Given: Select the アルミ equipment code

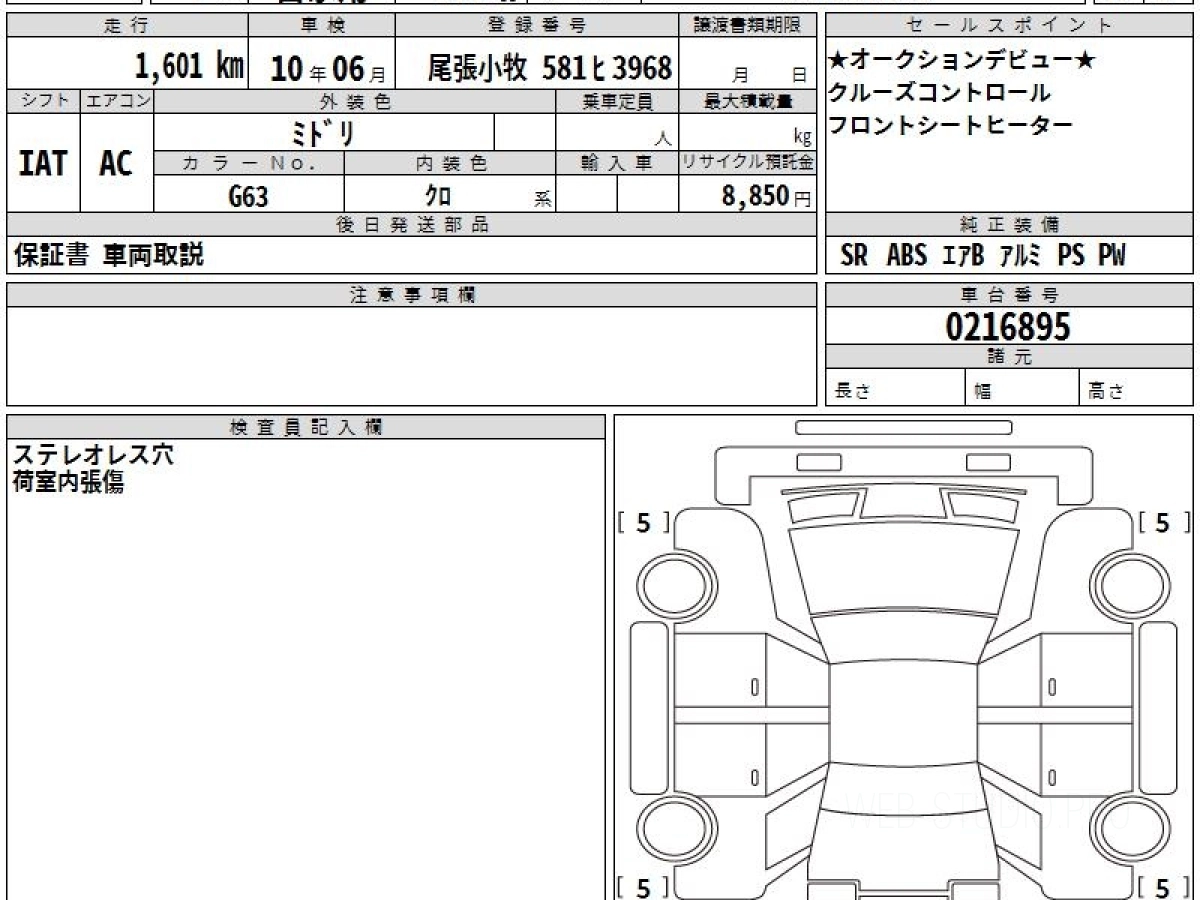Looking at the screenshot, I should pos(1021,256).
